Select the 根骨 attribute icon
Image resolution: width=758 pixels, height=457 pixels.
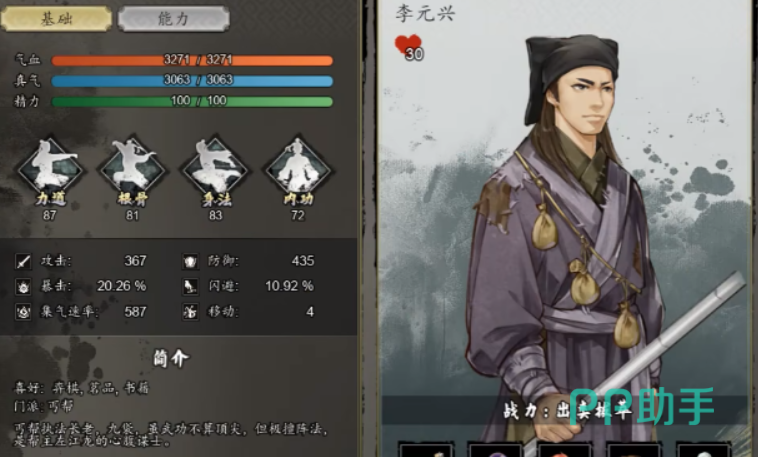(132, 168)
